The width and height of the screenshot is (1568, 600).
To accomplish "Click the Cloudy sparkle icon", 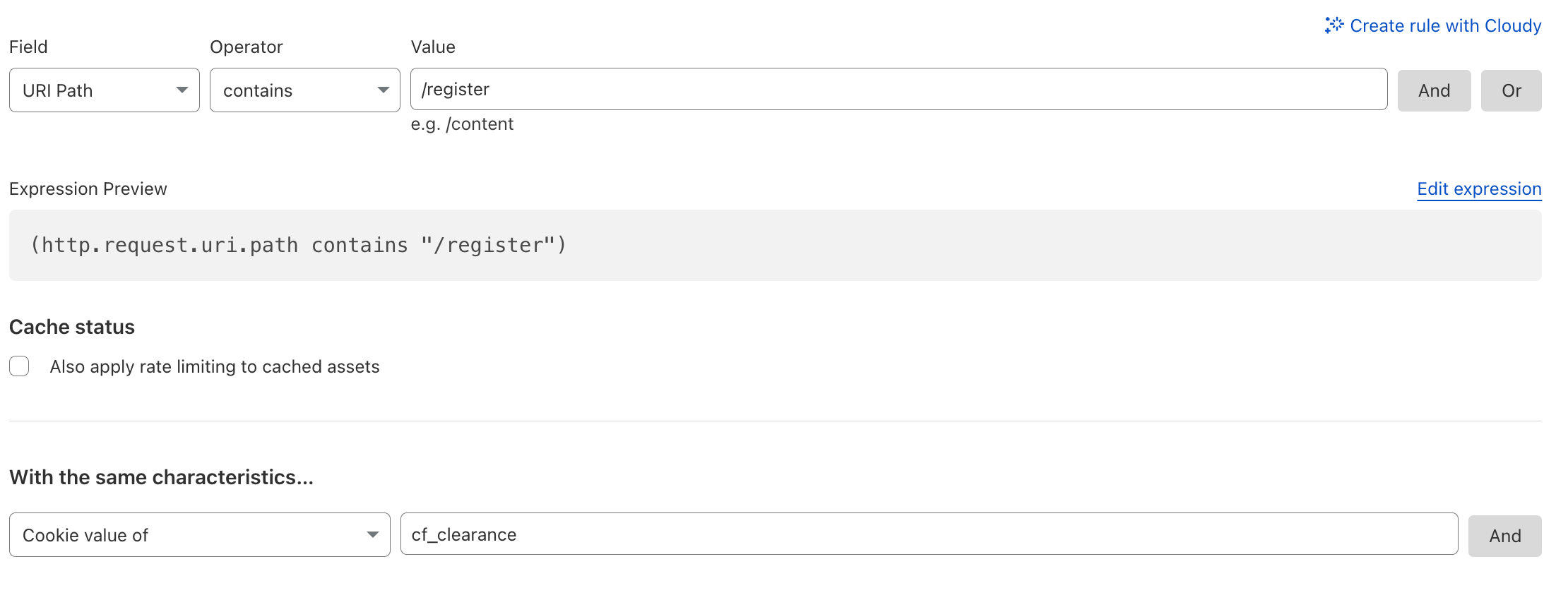I will coord(1334,25).
